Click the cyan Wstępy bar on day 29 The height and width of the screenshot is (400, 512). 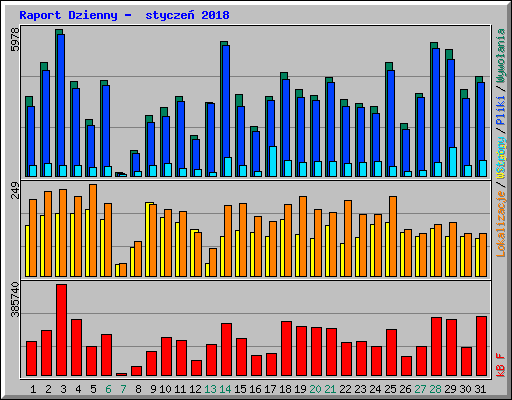pyautogui.click(x=453, y=162)
